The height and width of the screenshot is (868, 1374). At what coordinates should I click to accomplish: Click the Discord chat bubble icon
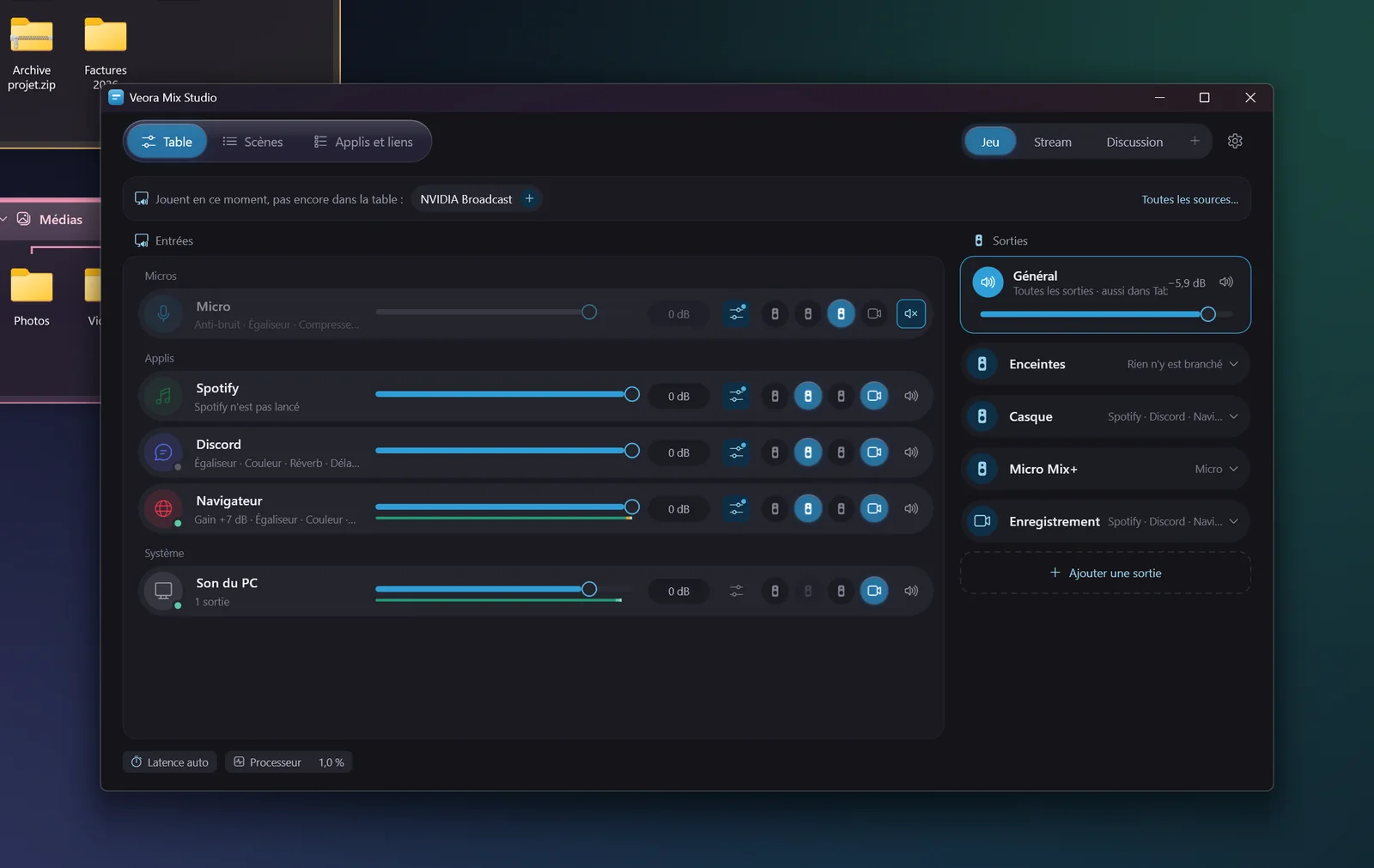(163, 452)
